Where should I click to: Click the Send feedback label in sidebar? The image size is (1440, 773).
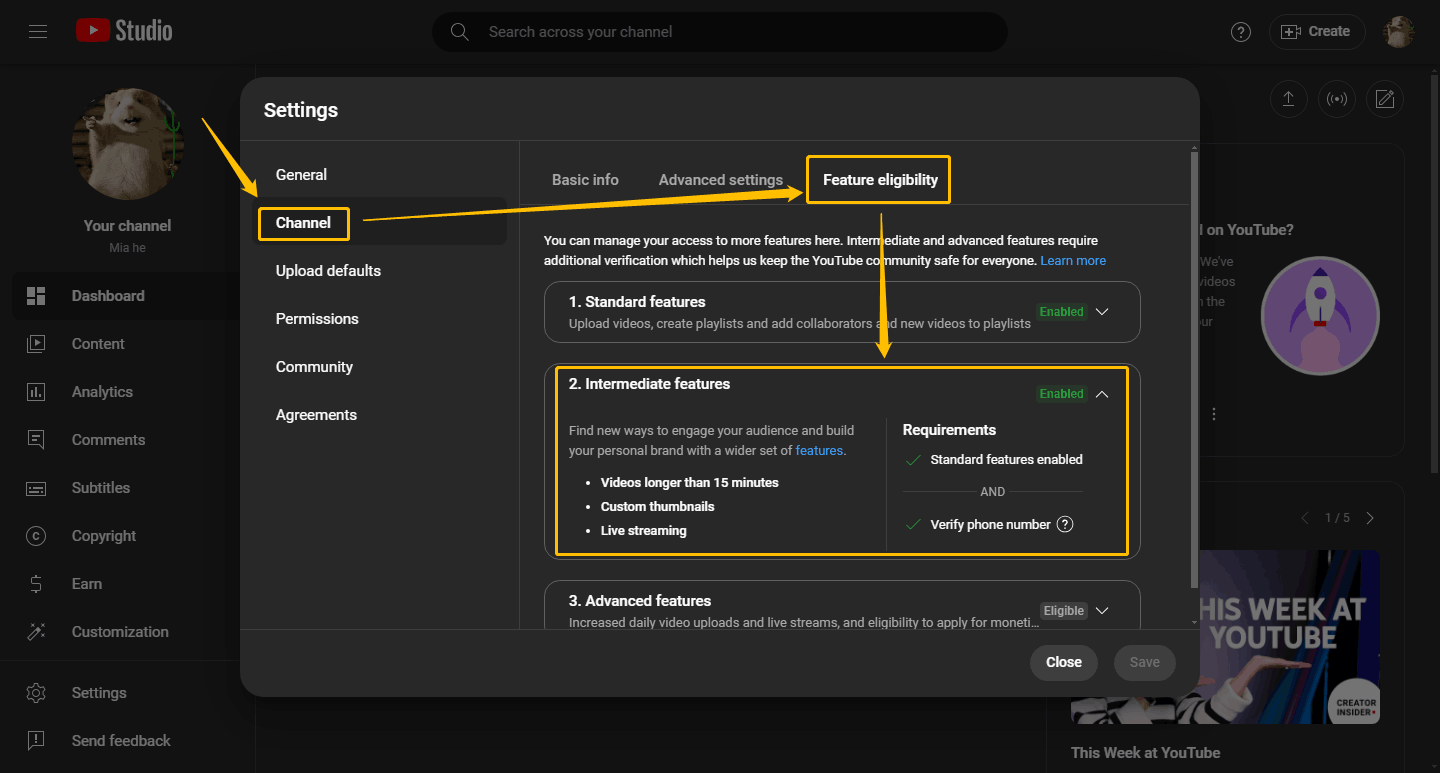121,741
